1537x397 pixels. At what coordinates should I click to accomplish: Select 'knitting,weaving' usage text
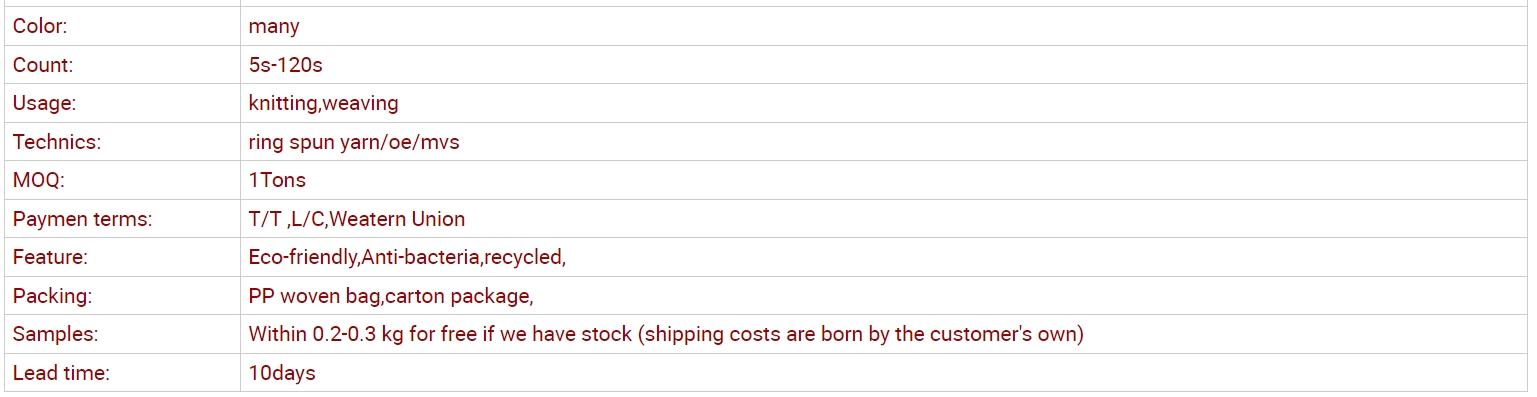tap(323, 103)
